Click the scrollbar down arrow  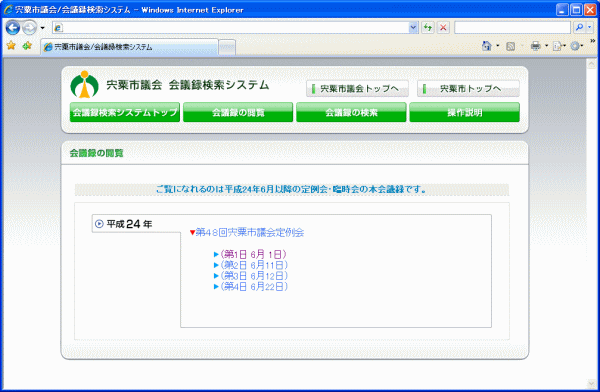coord(592,384)
